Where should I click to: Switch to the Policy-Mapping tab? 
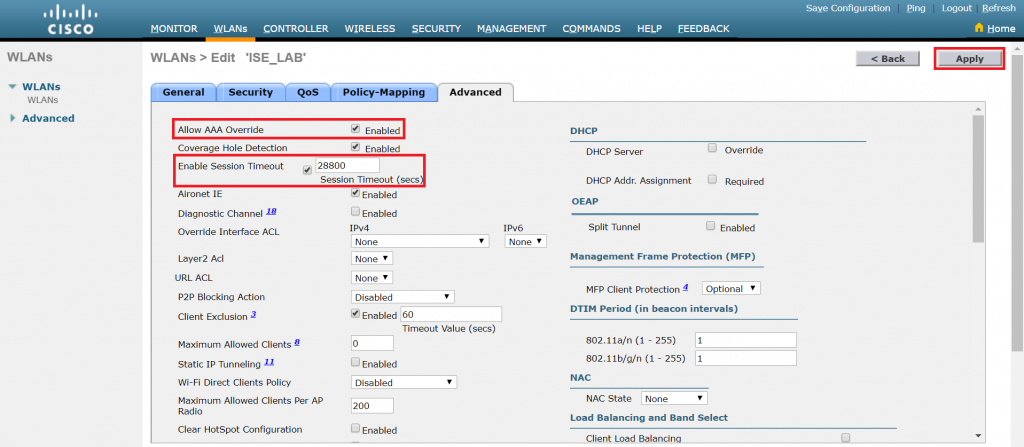384,92
